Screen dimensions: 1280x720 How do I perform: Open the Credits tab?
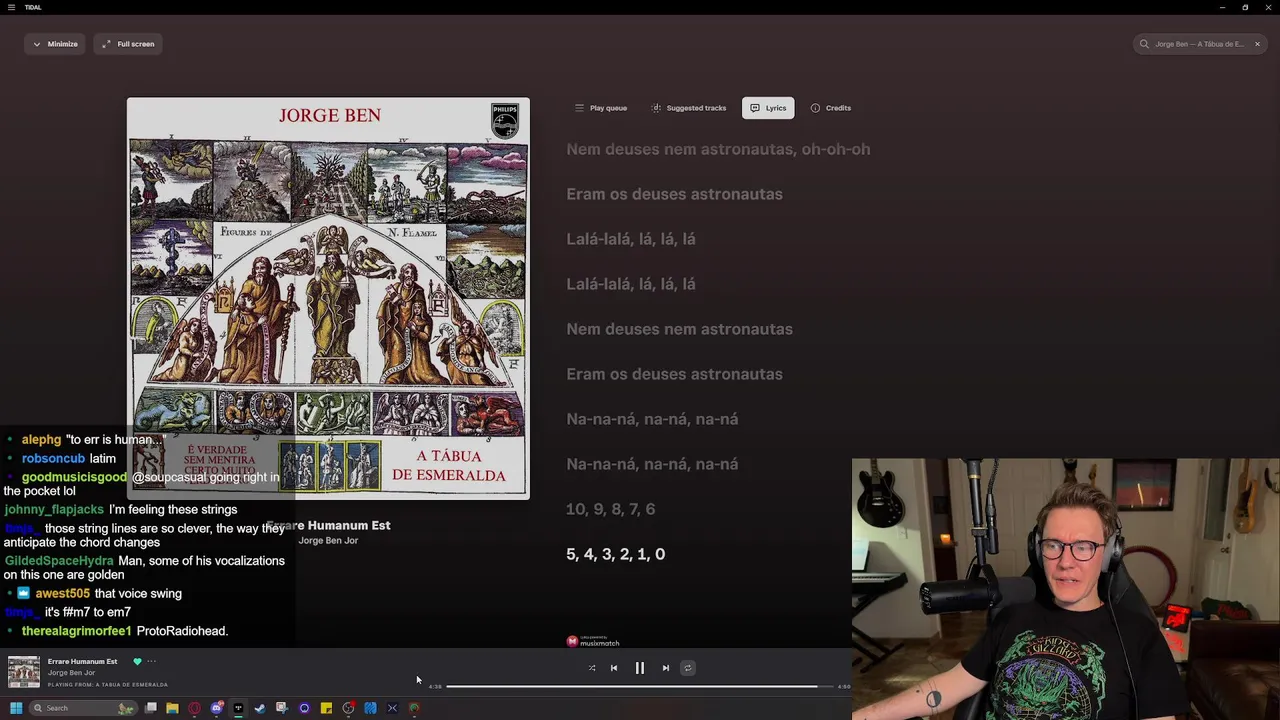(x=831, y=108)
